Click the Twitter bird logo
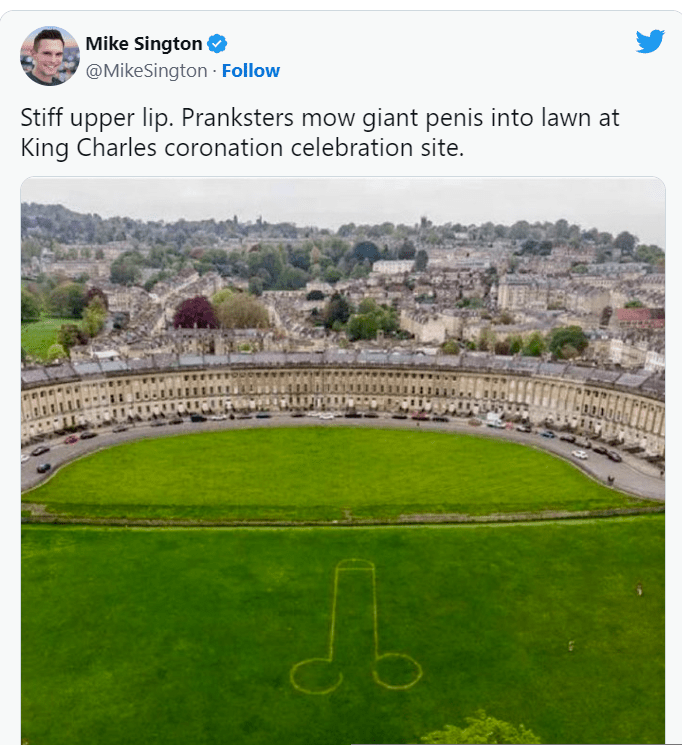Screen dimensions: 682x745 [650, 42]
